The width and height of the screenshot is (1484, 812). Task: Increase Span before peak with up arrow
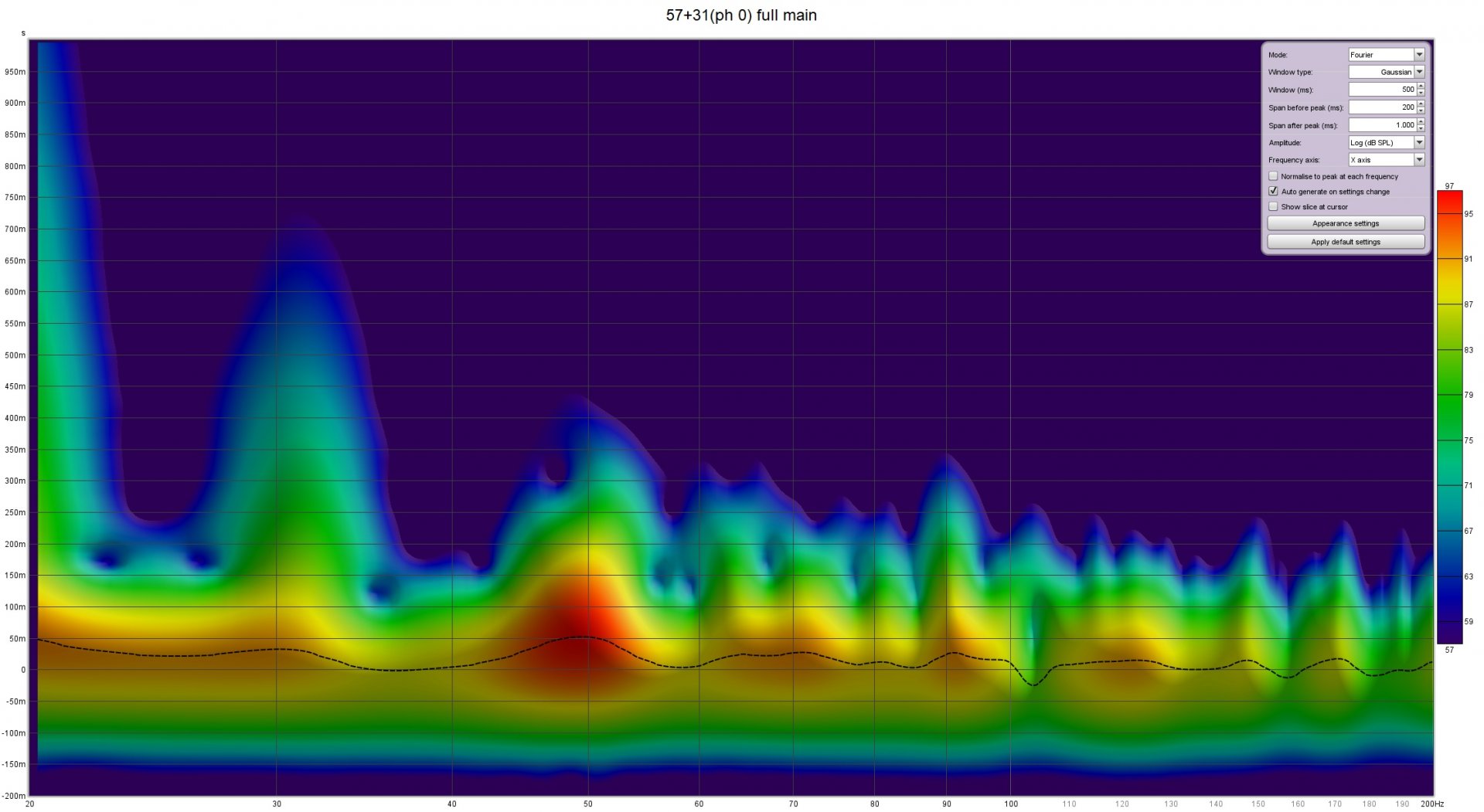point(1421,104)
